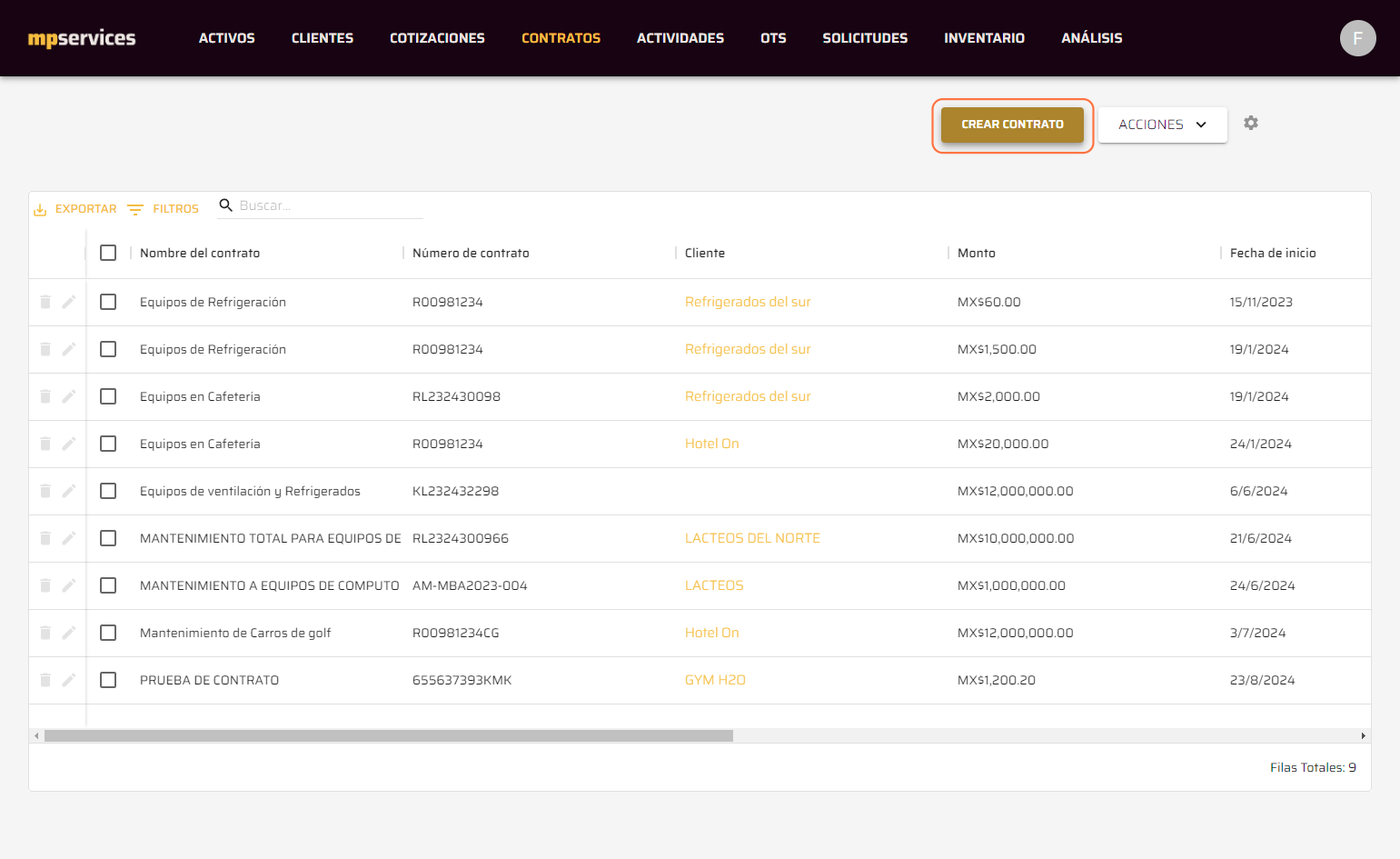Delete the KL232432298 contract via trash icon
Viewport: 1400px width, 859px height.
(x=45, y=491)
